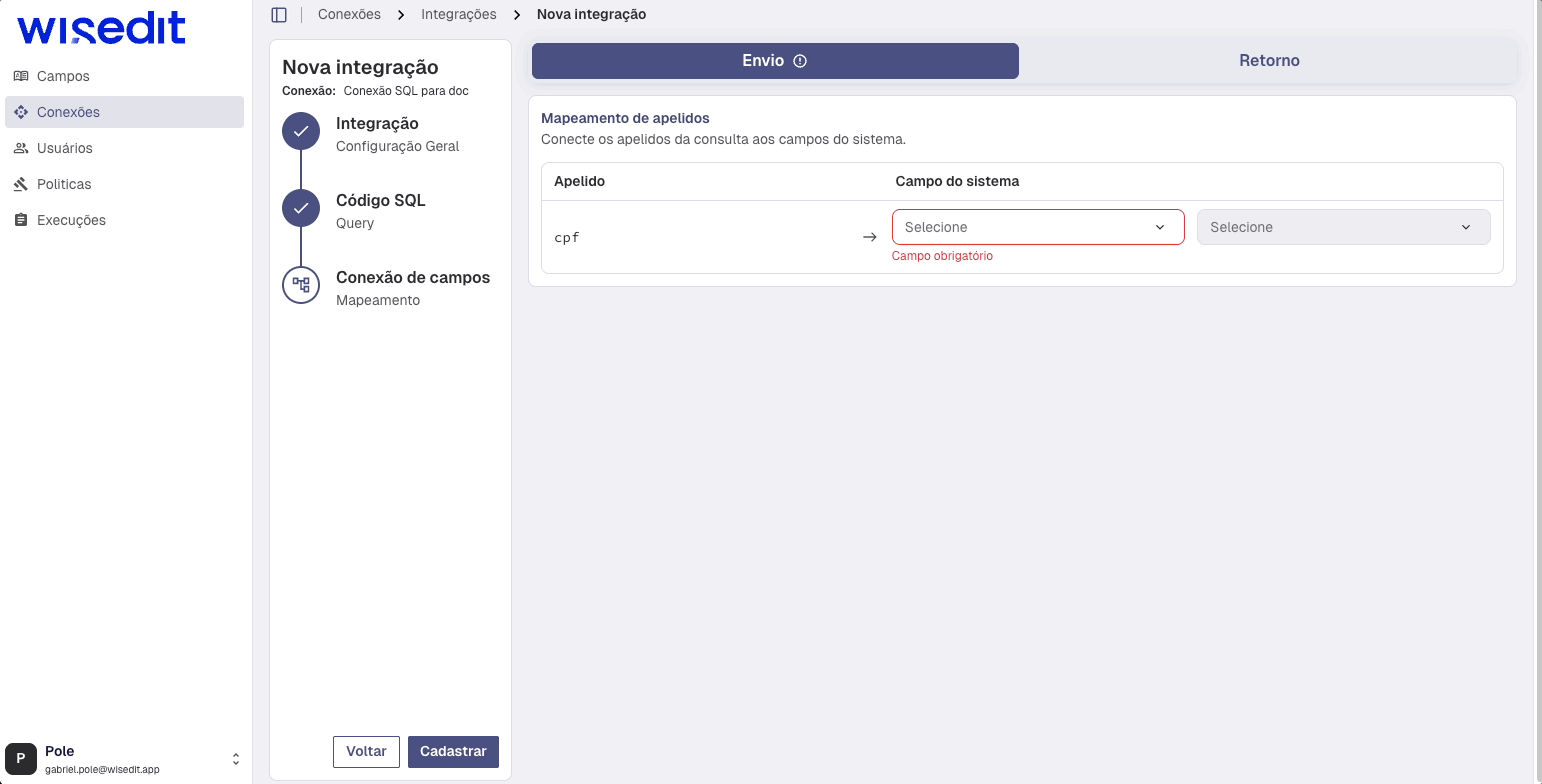Click the Conexão de campos mapping icon

tap(301, 285)
